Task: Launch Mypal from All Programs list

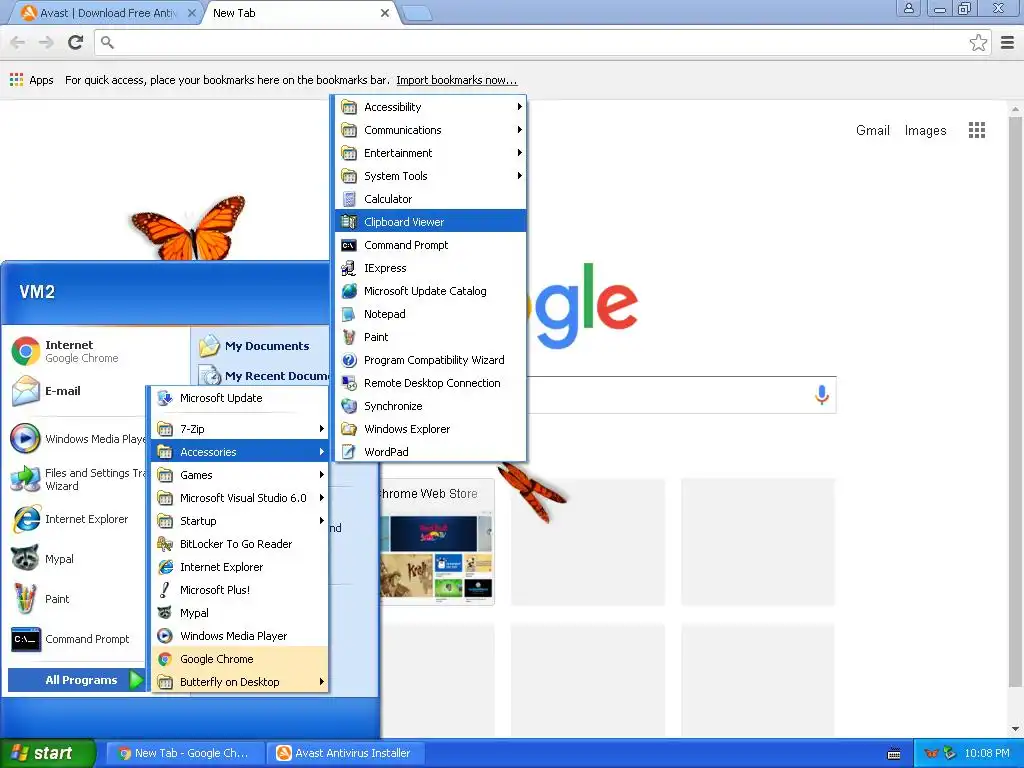Action: point(240,613)
